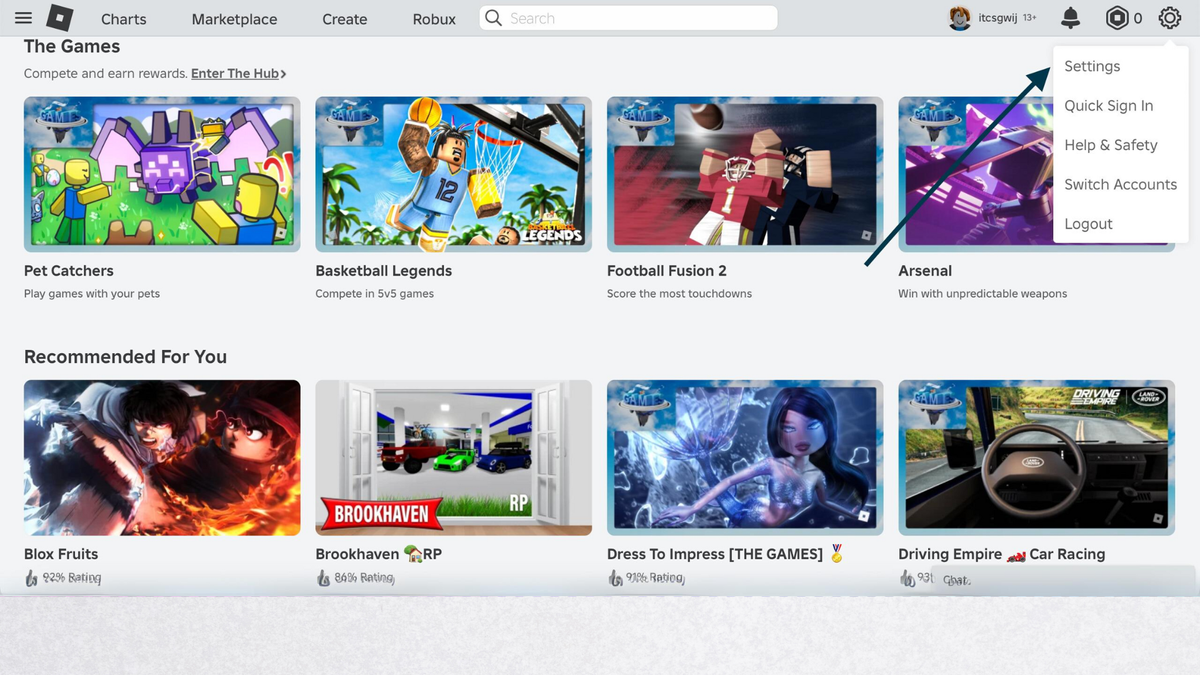
Task: Click into the Search field
Action: point(628,18)
